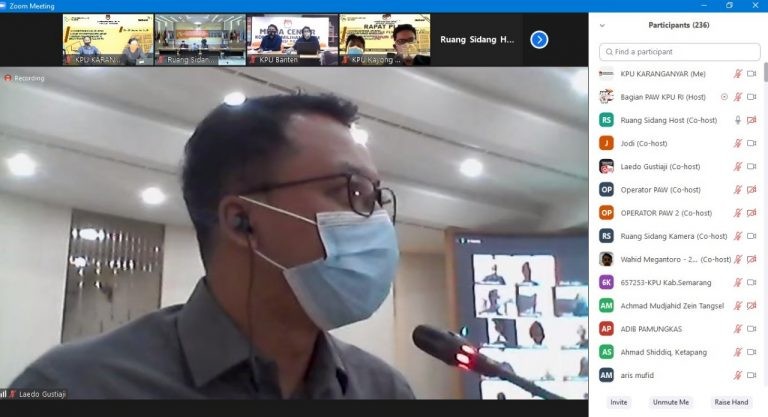Screen dimensions: 768x417
Task: Toggle camera icon for Bagian PAW KPU RI
Action: tap(751, 97)
